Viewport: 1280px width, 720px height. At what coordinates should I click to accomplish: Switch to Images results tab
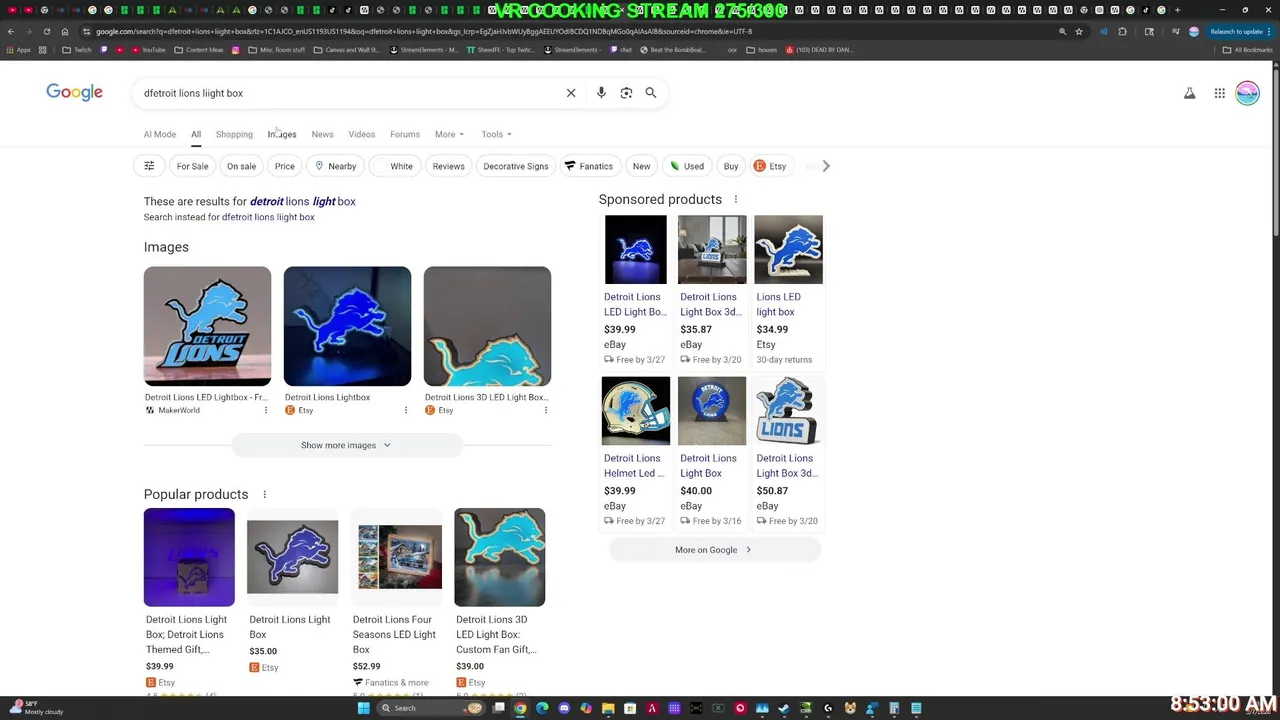[x=282, y=134]
